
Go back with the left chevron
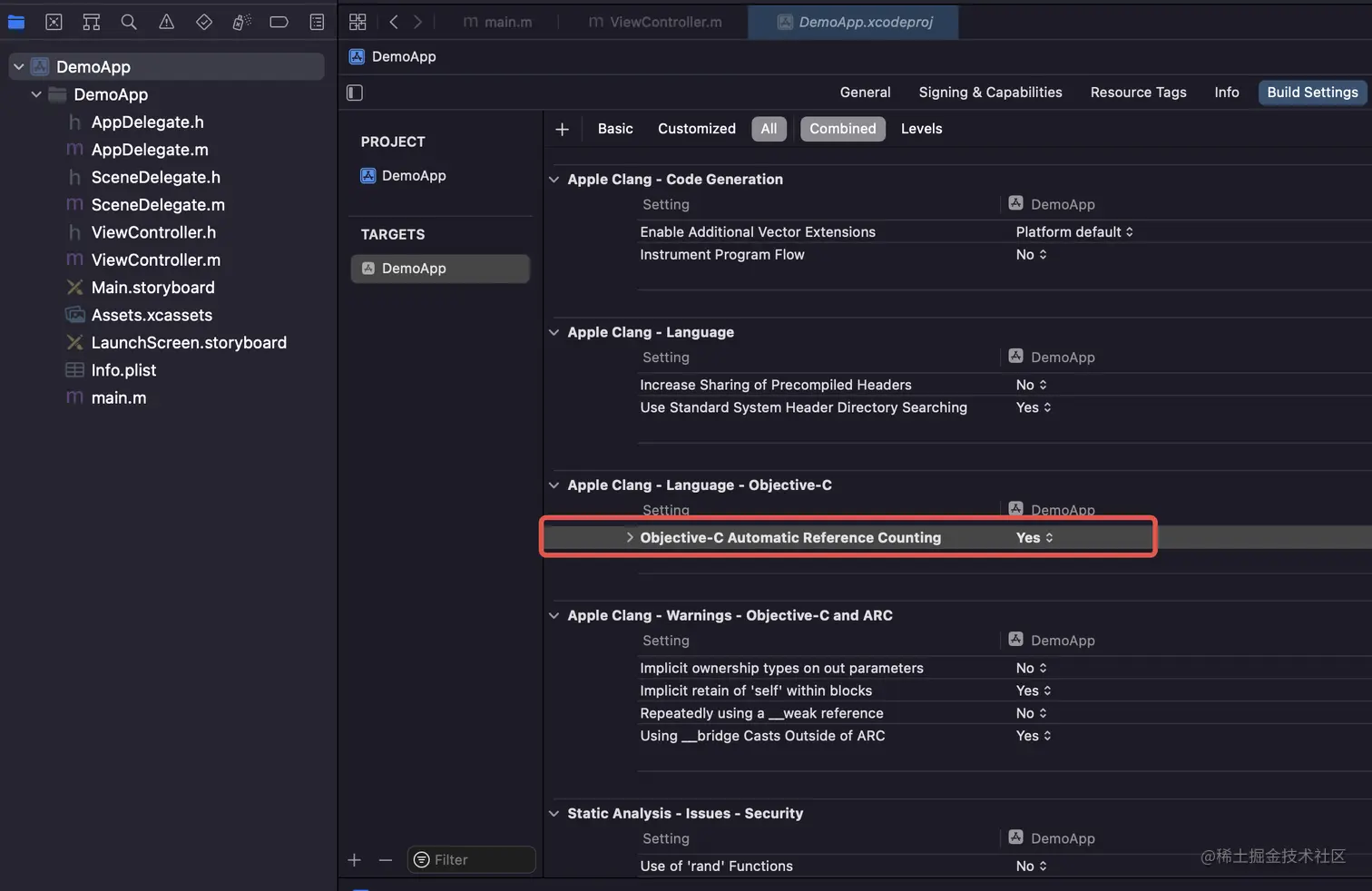[x=394, y=22]
